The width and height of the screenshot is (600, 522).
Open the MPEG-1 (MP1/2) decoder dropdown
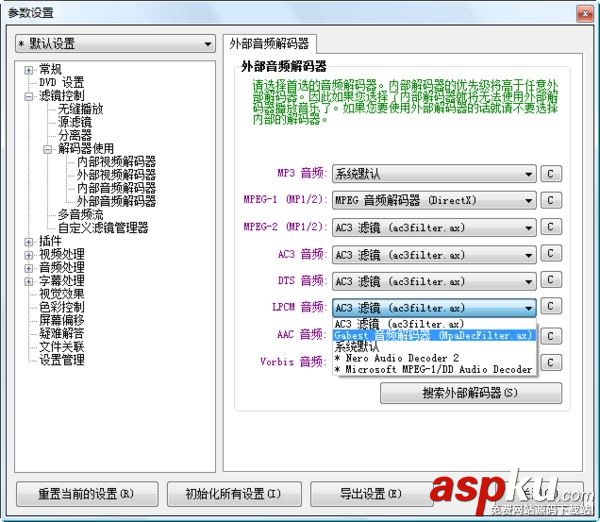point(434,201)
